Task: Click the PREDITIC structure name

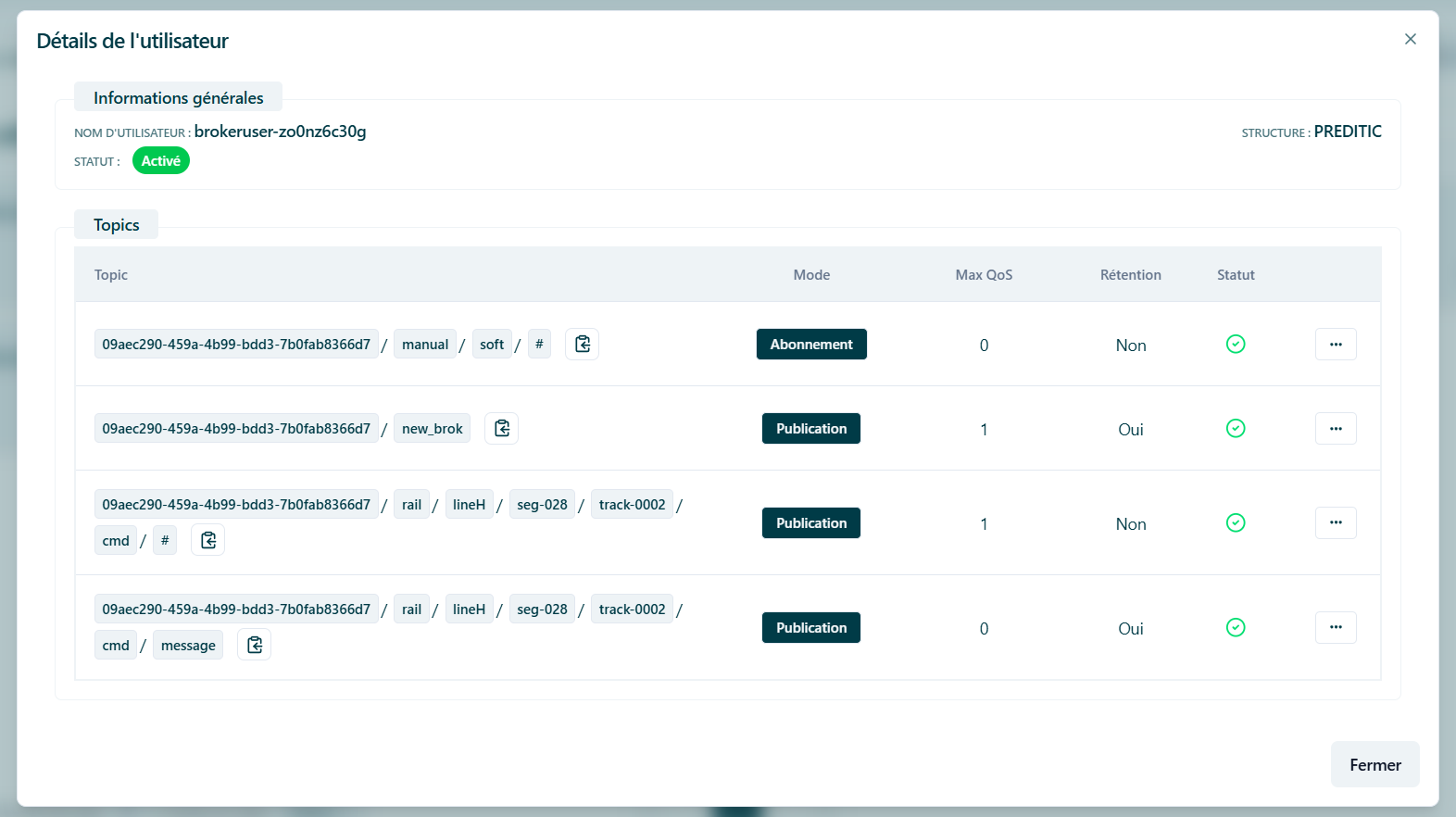Action: click(1348, 132)
